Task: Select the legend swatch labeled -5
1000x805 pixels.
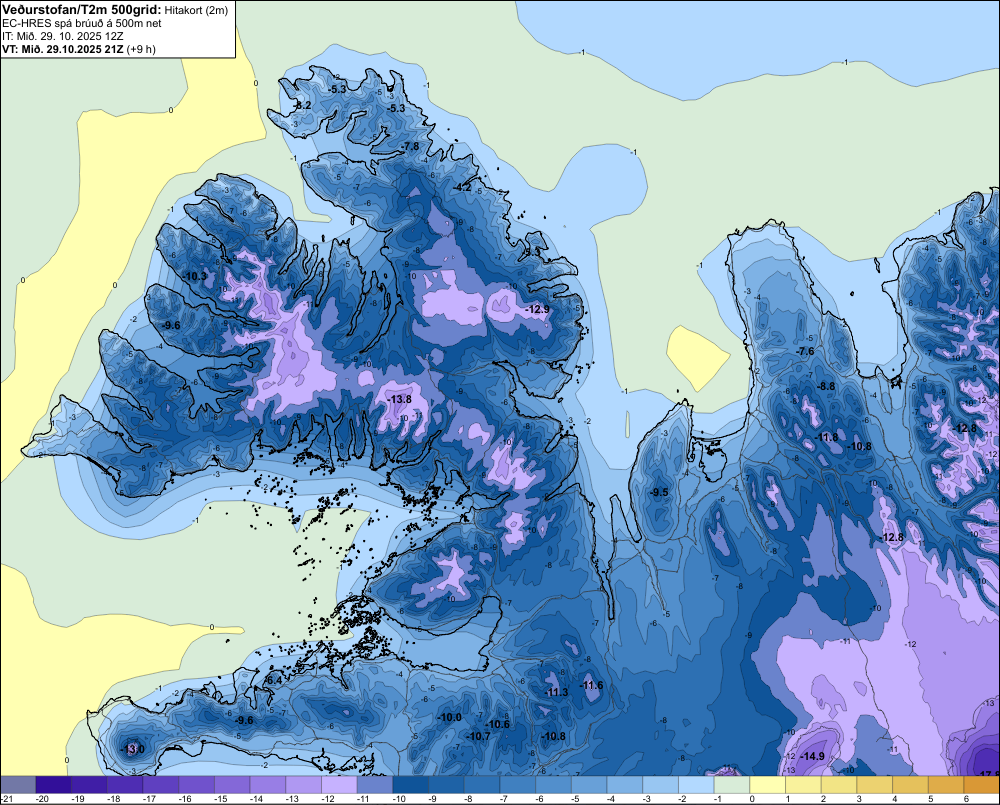Action: [589, 784]
